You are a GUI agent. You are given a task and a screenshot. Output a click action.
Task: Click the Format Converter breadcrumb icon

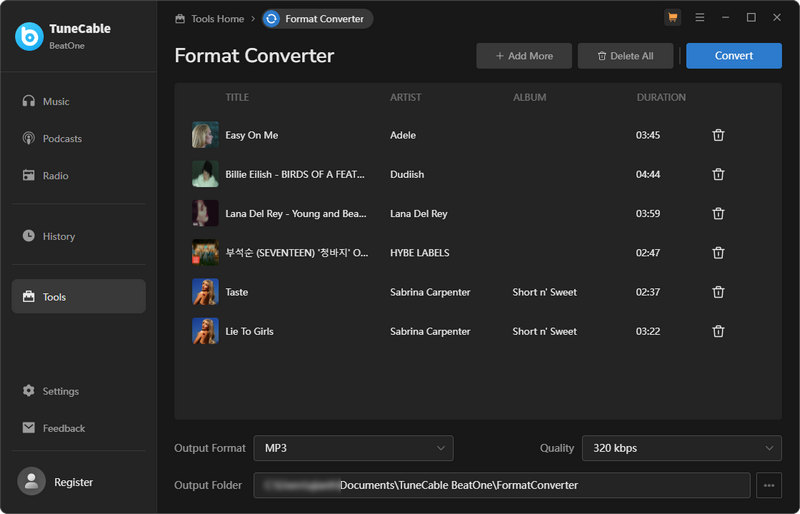coord(271,19)
